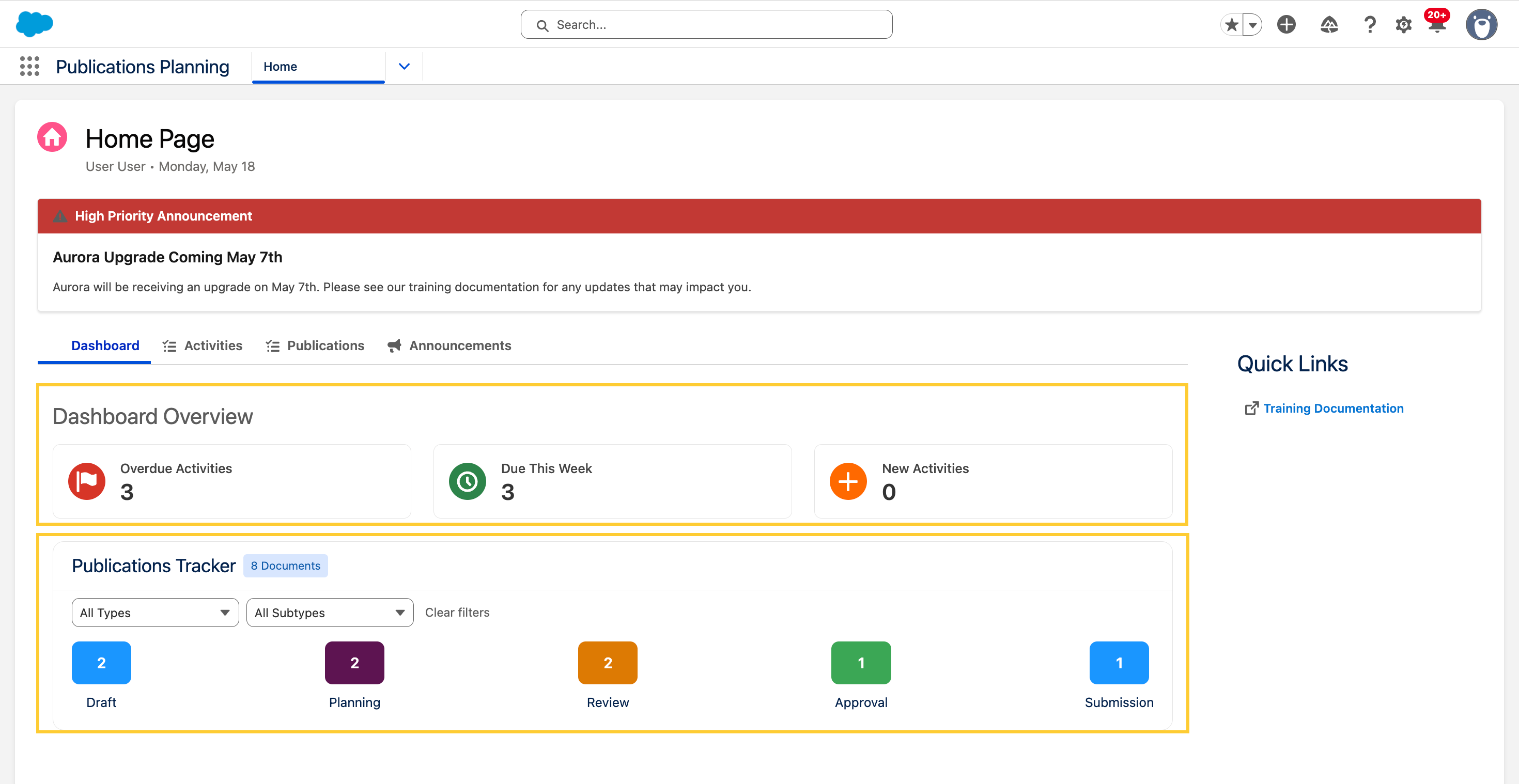Click the green Due This Week clock icon
1519x784 pixels.
(x=467, y=481)
